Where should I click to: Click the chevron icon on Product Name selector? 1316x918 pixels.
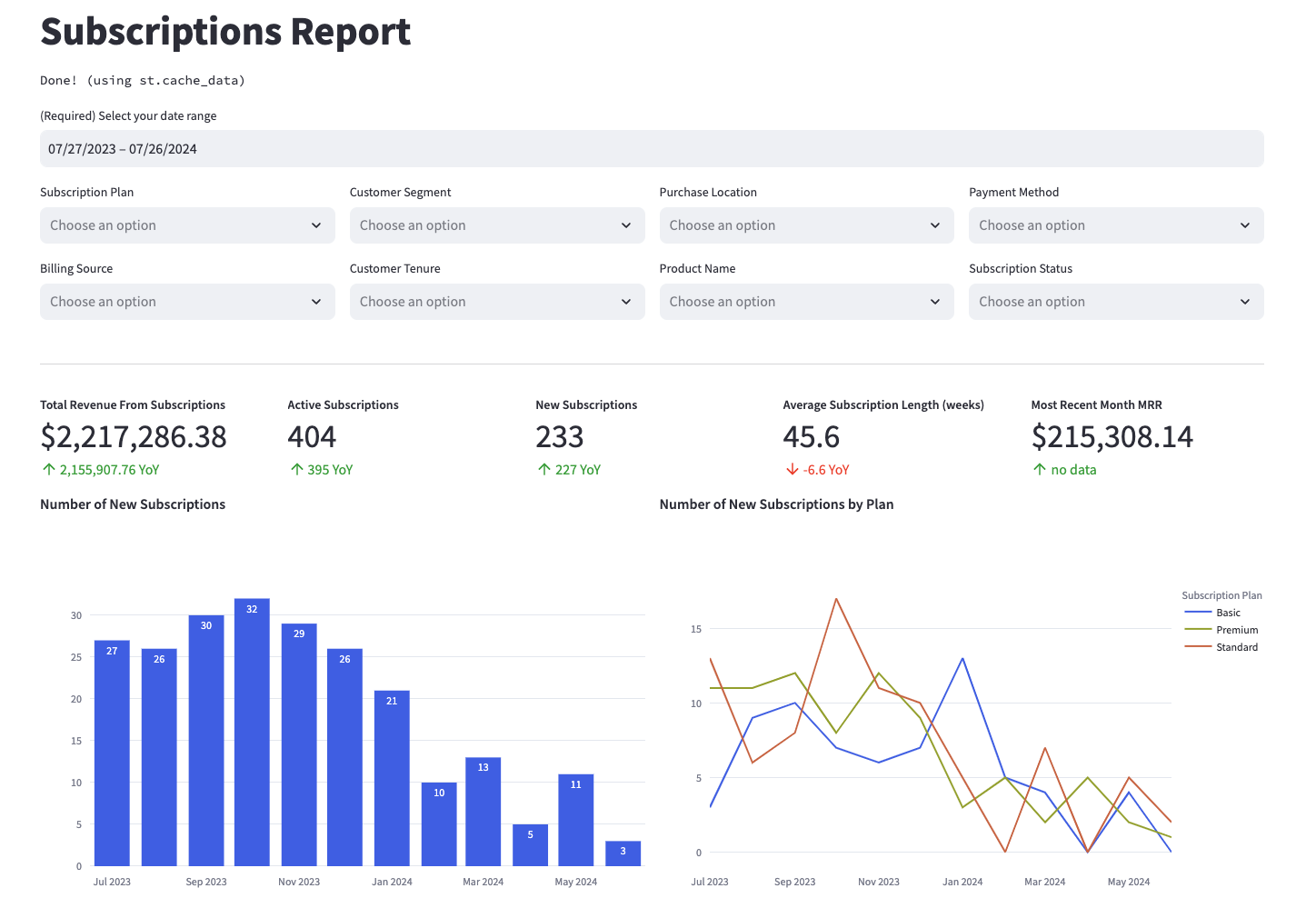934,301
